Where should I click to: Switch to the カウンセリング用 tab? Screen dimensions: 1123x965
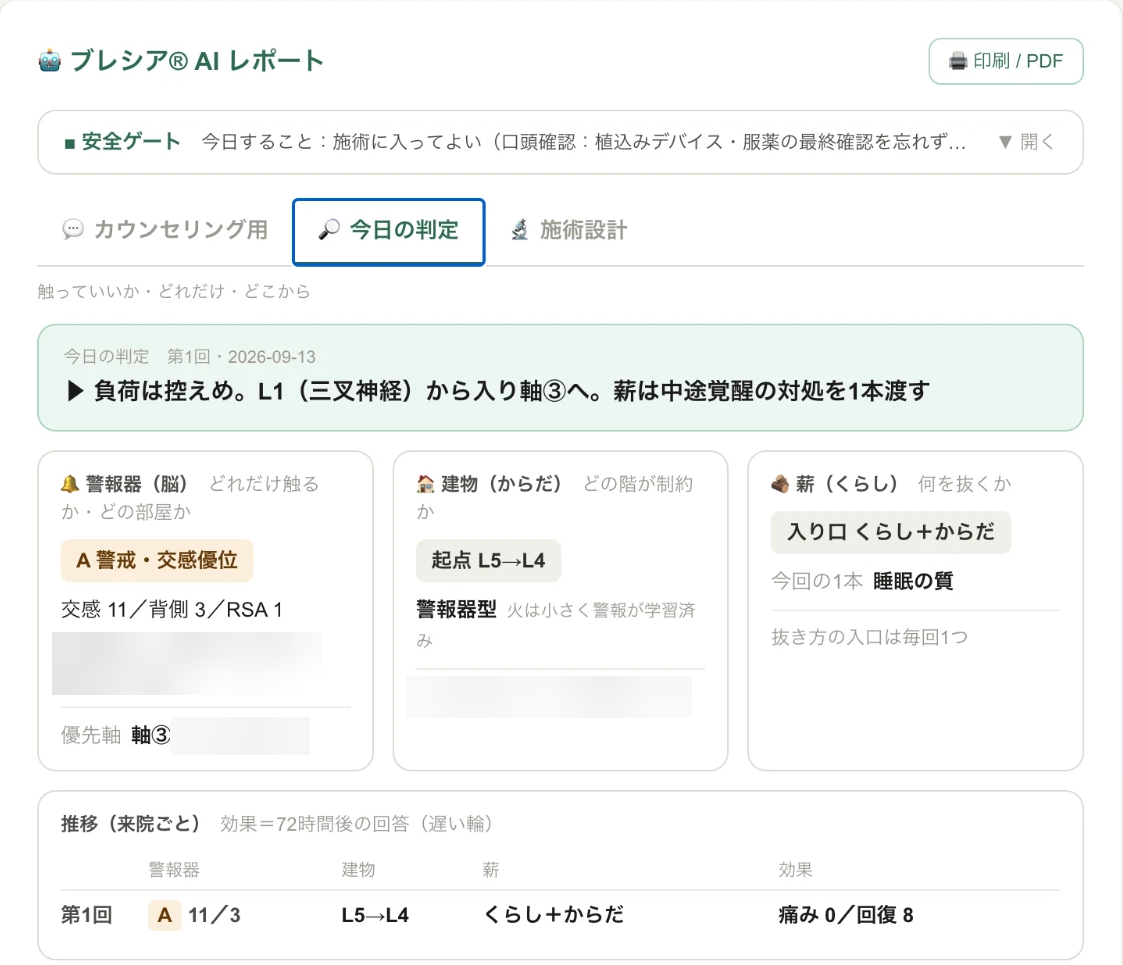coord(165,230)
